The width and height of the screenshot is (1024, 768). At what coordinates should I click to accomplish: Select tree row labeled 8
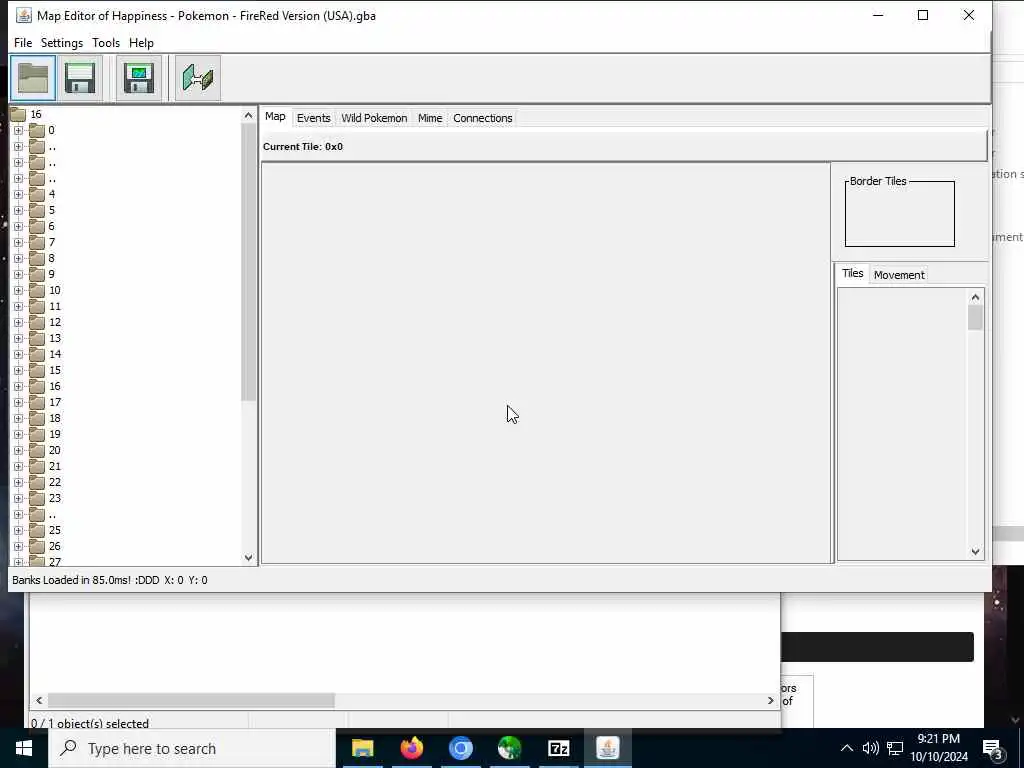point(52,258)
